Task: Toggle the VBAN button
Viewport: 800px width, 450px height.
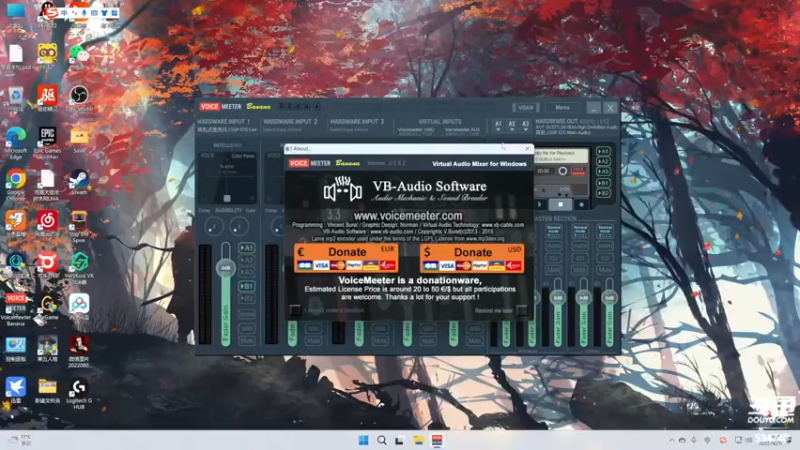Action: 526,108
